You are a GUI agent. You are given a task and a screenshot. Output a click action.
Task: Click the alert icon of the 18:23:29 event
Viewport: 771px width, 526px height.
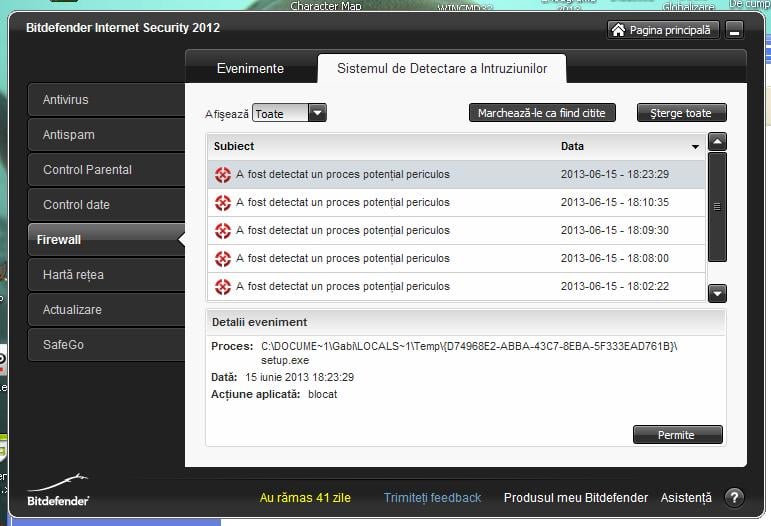(x=223, y=175)
